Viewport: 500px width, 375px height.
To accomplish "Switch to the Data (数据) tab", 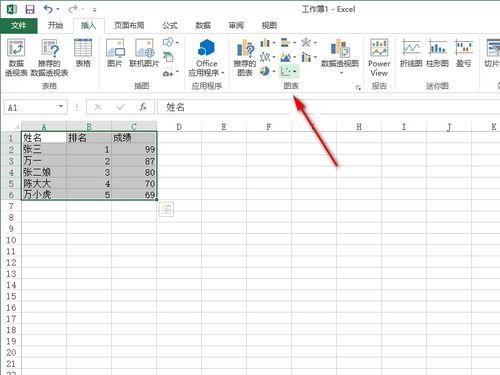I will 203,25.
